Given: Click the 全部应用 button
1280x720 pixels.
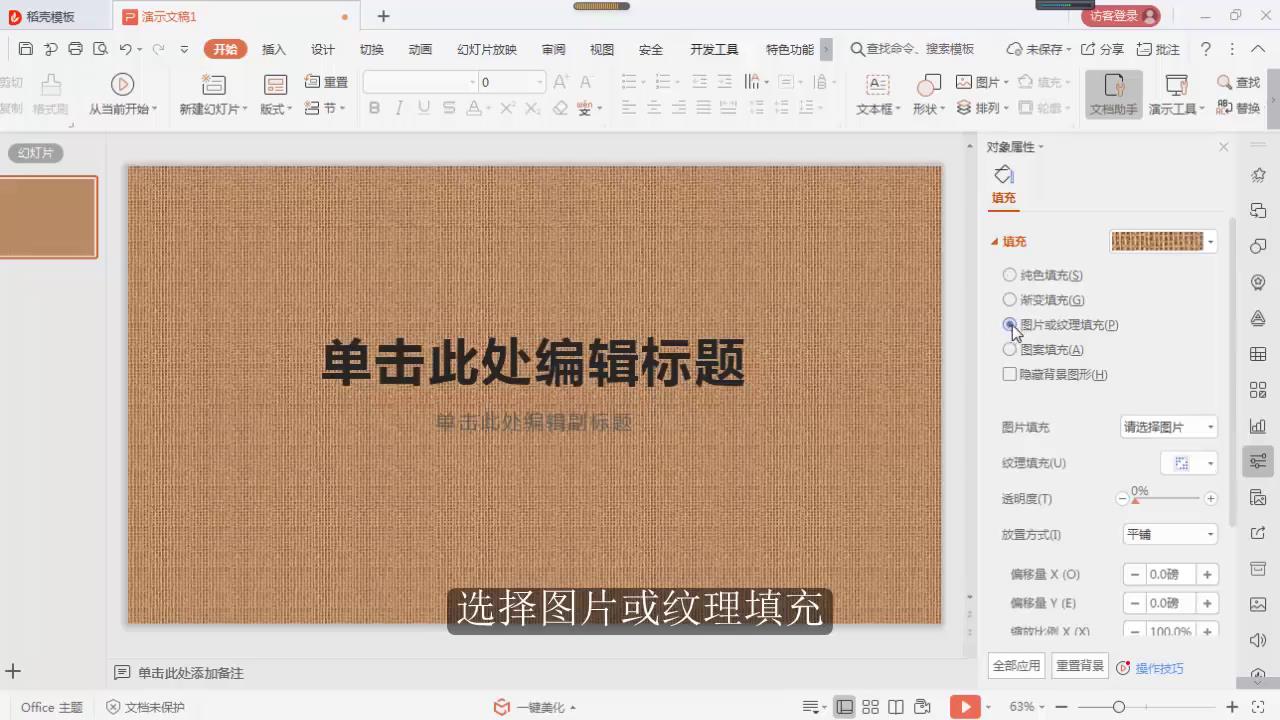Looking at the screenshot, I should pos(1016,665).
